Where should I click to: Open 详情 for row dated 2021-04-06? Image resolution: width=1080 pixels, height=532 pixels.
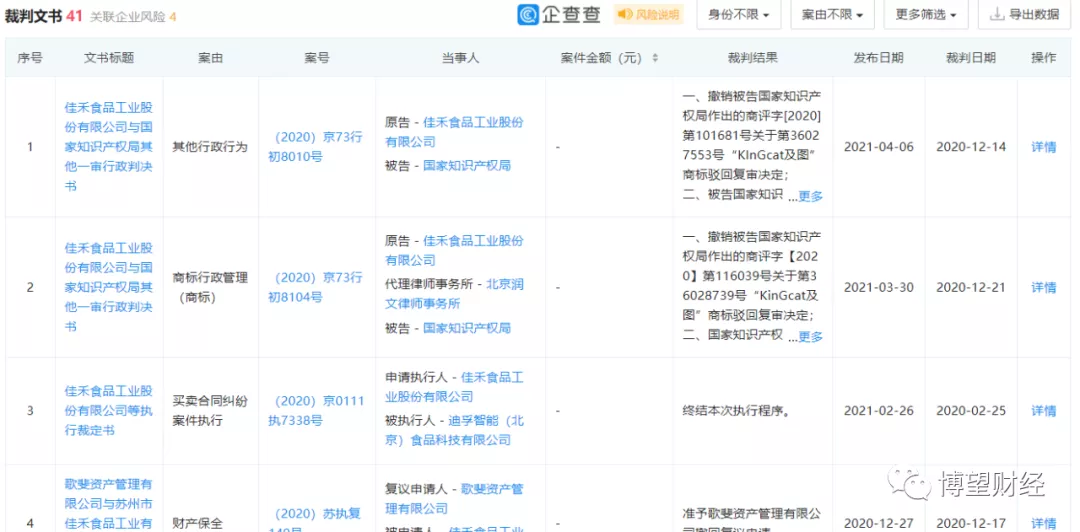tap(1043, 147)
